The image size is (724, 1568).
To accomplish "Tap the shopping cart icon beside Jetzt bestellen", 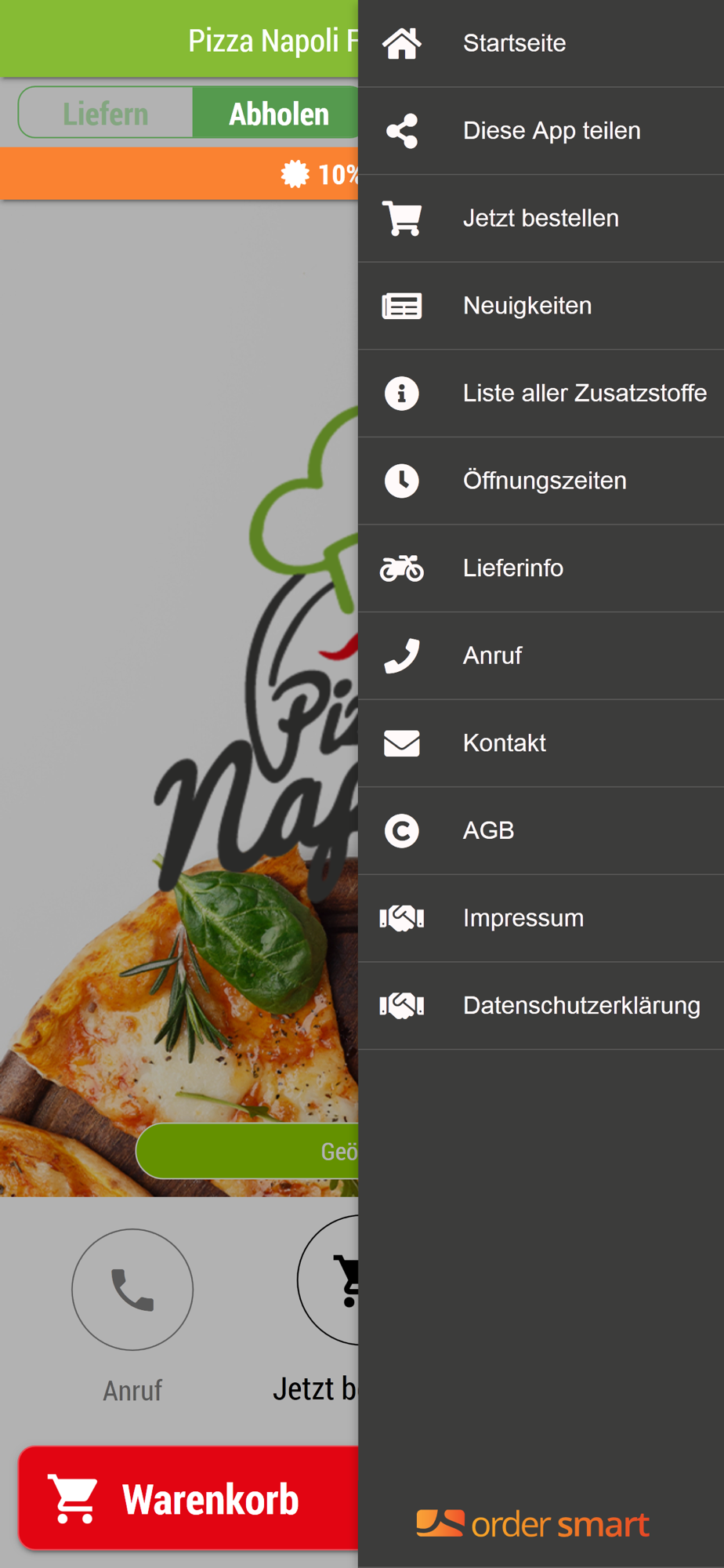I will 402,219.
